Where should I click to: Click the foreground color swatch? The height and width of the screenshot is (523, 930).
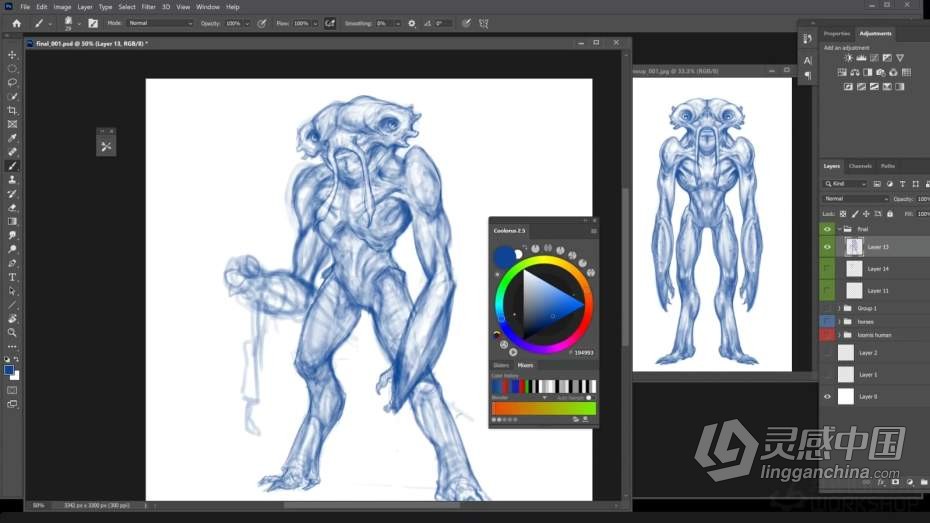pyautogui.click(x=9, y=370)
